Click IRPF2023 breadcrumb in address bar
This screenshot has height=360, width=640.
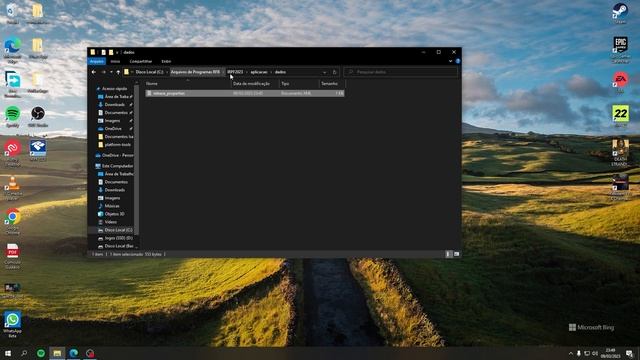click(x=236, y=72)
